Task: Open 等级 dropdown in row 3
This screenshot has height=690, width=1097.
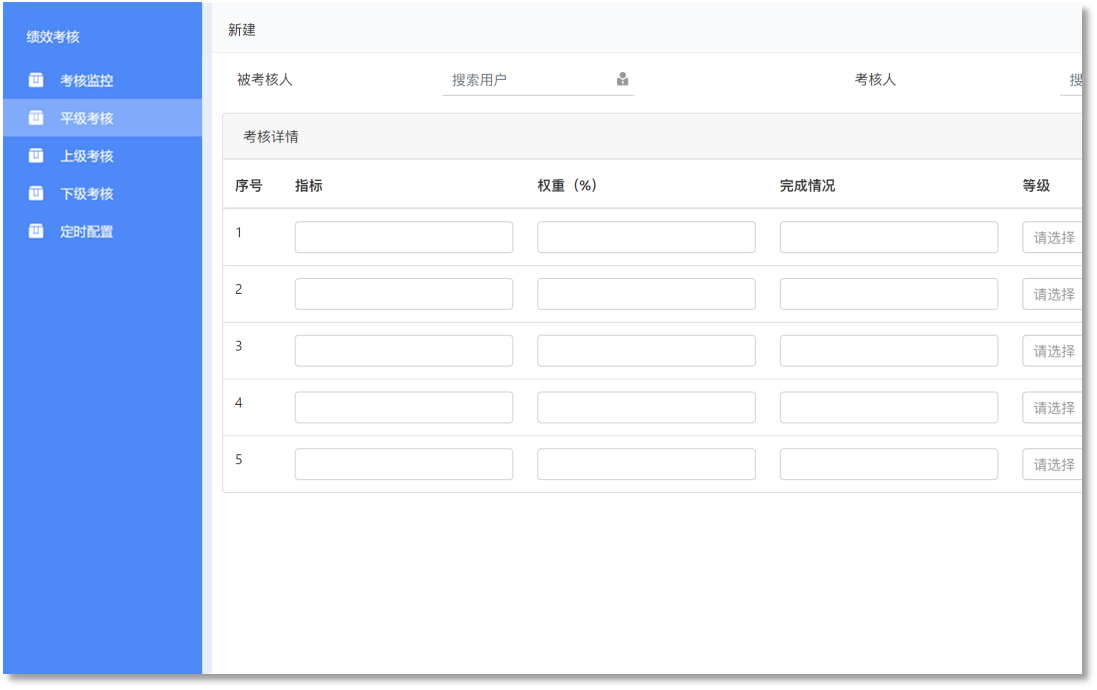Action: 1052,351
